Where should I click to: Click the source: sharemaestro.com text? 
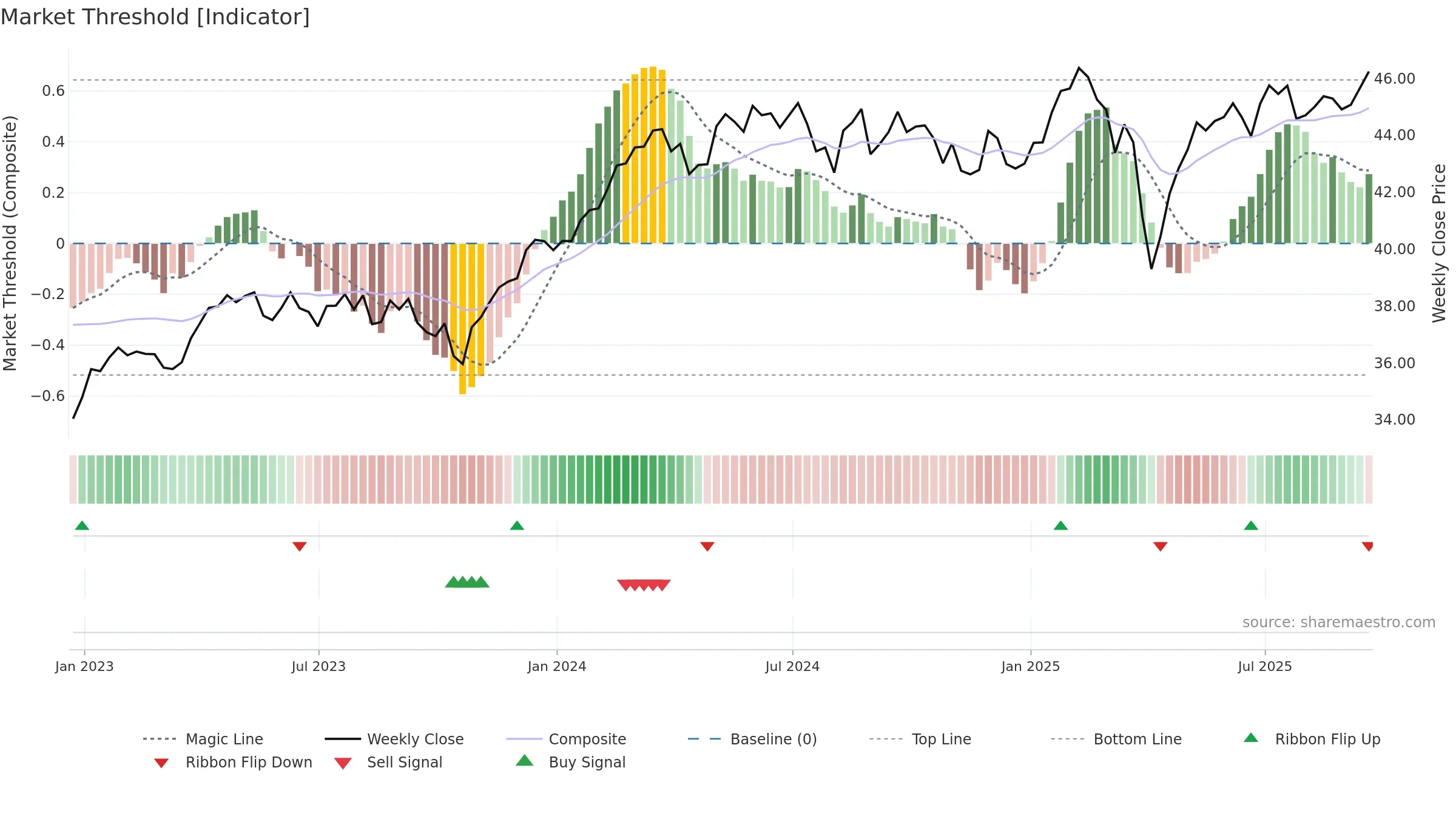point(1339,622)
